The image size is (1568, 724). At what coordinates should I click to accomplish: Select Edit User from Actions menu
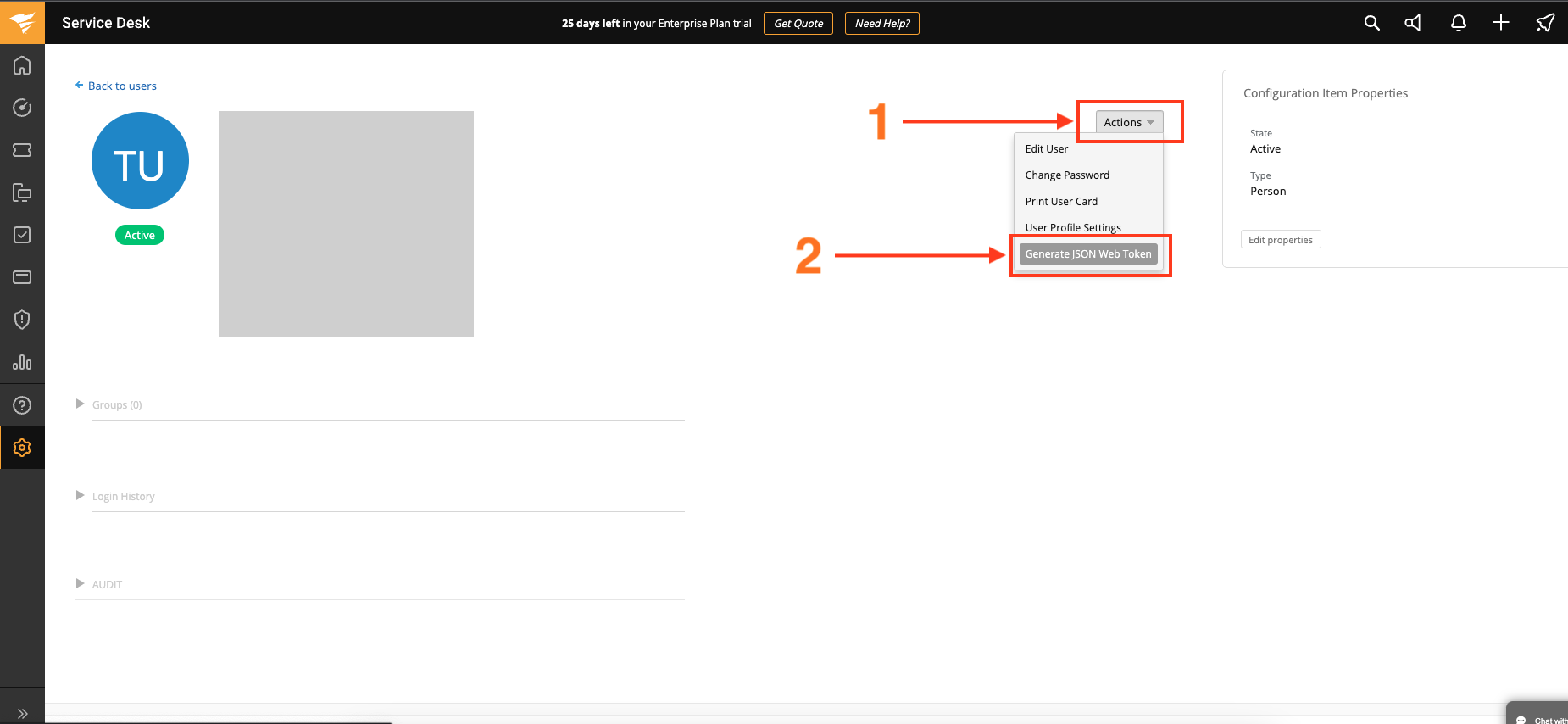click(1047, 148)
